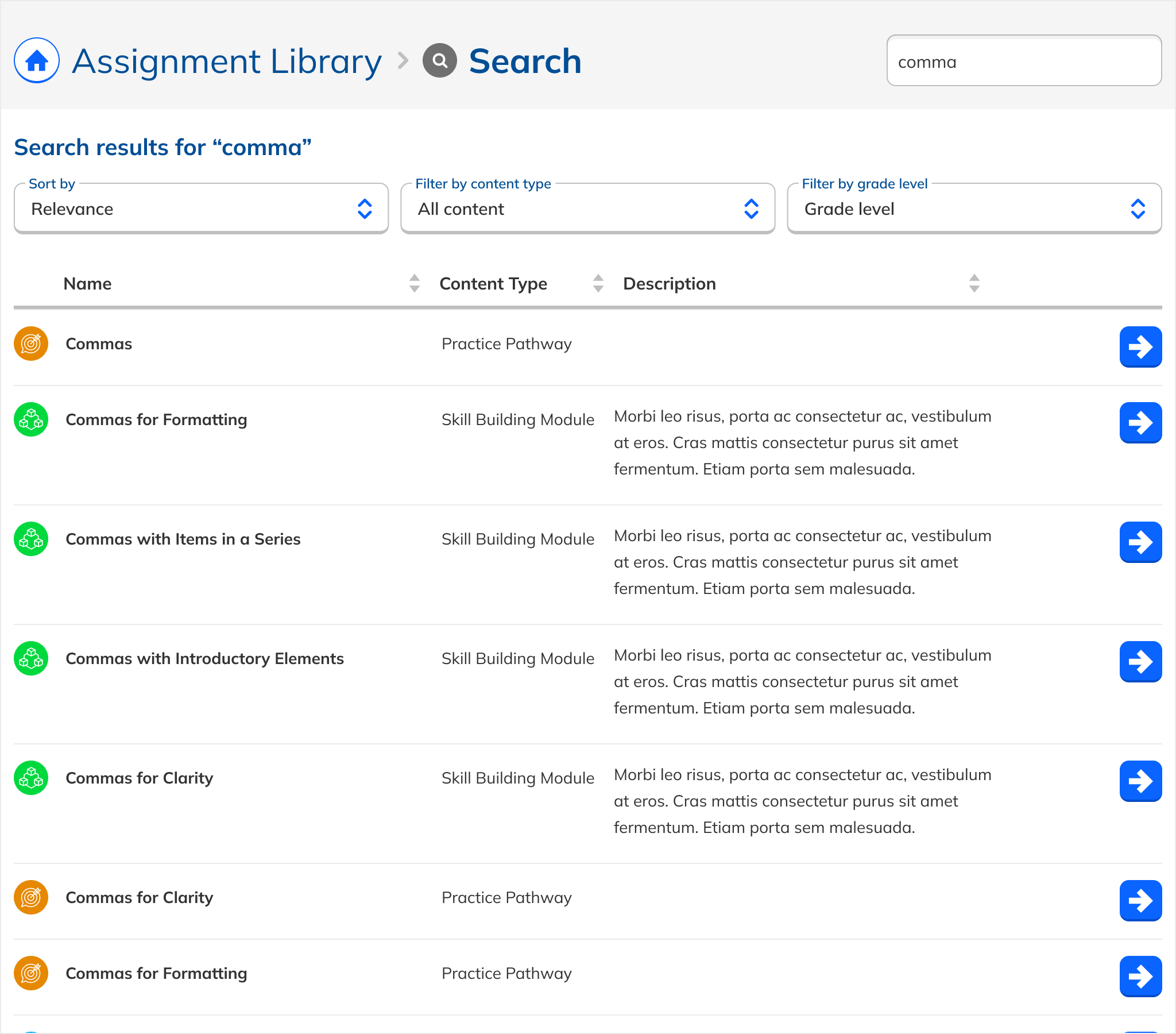The width and height of the screenshot is (1176, 1034).
Task: Sort results by Description column
Action: 973,283
